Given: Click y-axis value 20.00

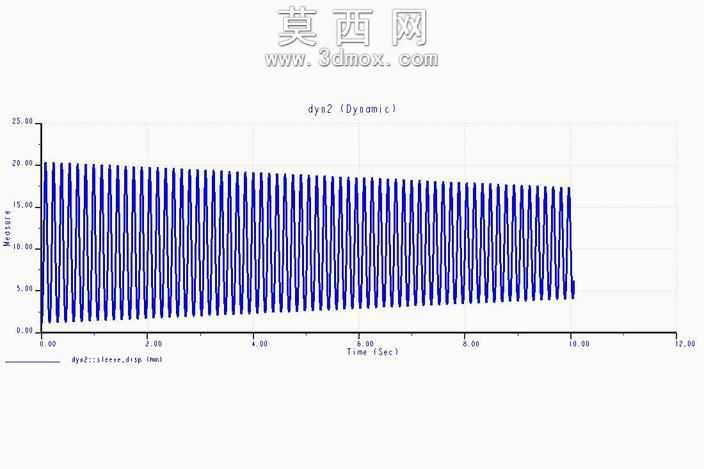Looking at the screenshot, I should (x=22, y=164).
